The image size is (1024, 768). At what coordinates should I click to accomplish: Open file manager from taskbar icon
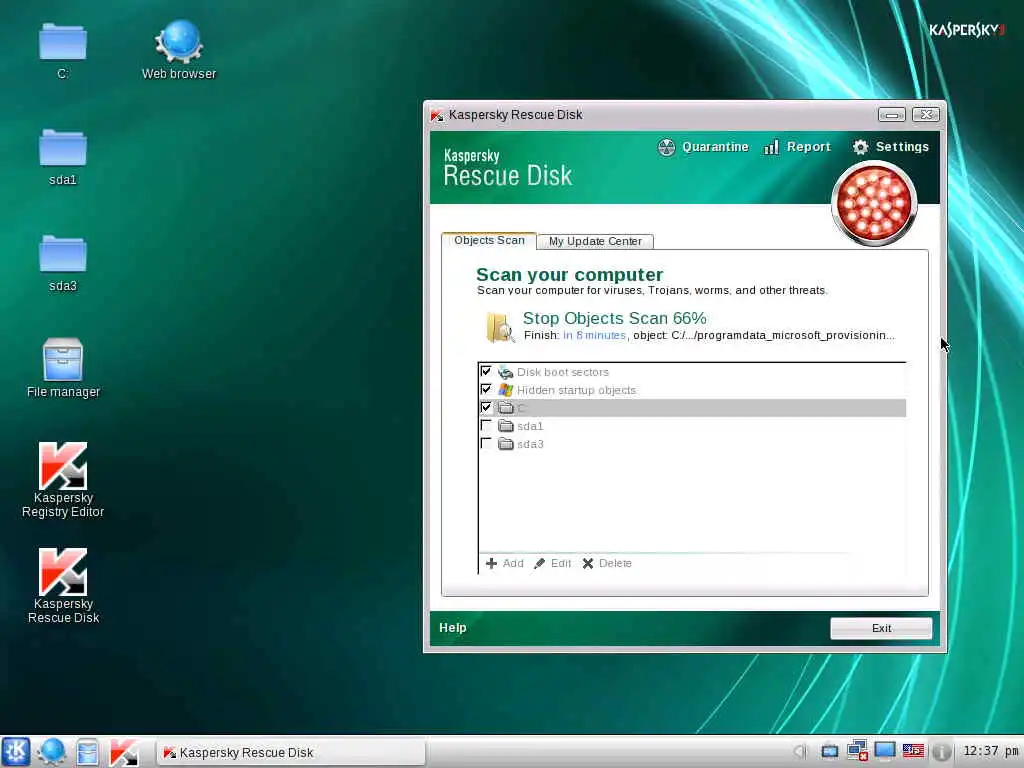coord(87,752)
